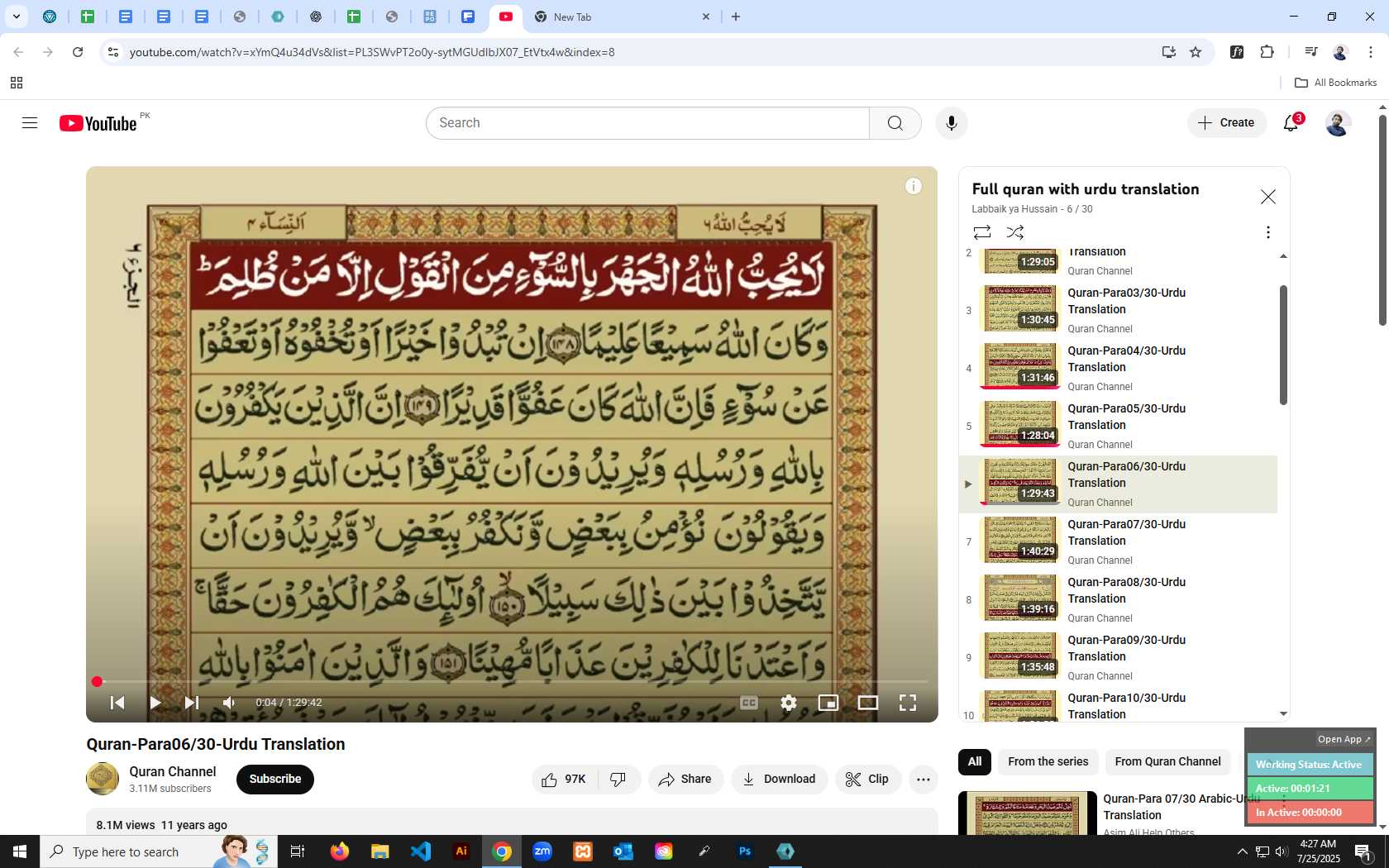This screenshot has height=868, width=1389.
Task: Open the All Bookmarks folder
Action: click(x=1335, y=83)
